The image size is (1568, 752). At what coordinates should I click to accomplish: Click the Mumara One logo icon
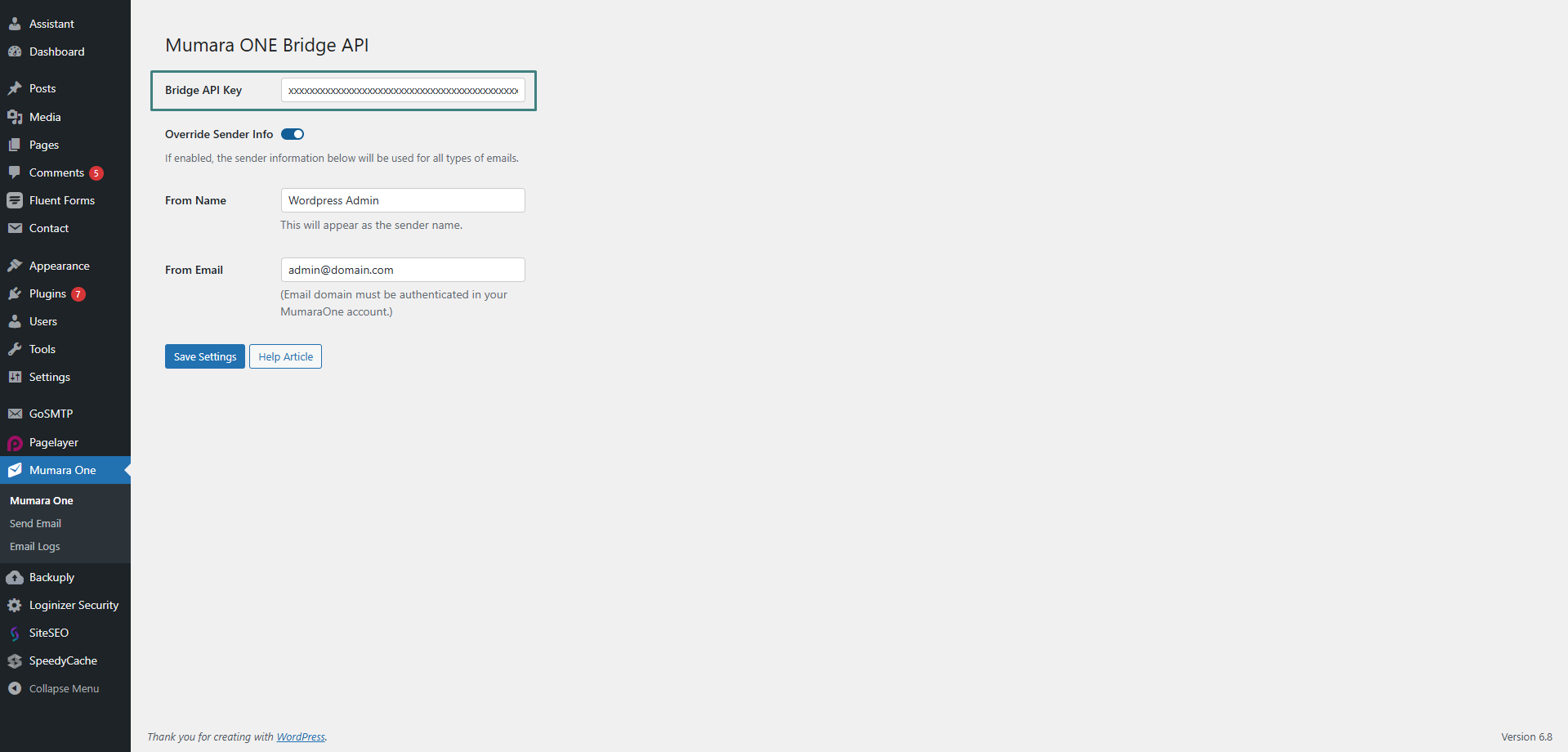15,470
